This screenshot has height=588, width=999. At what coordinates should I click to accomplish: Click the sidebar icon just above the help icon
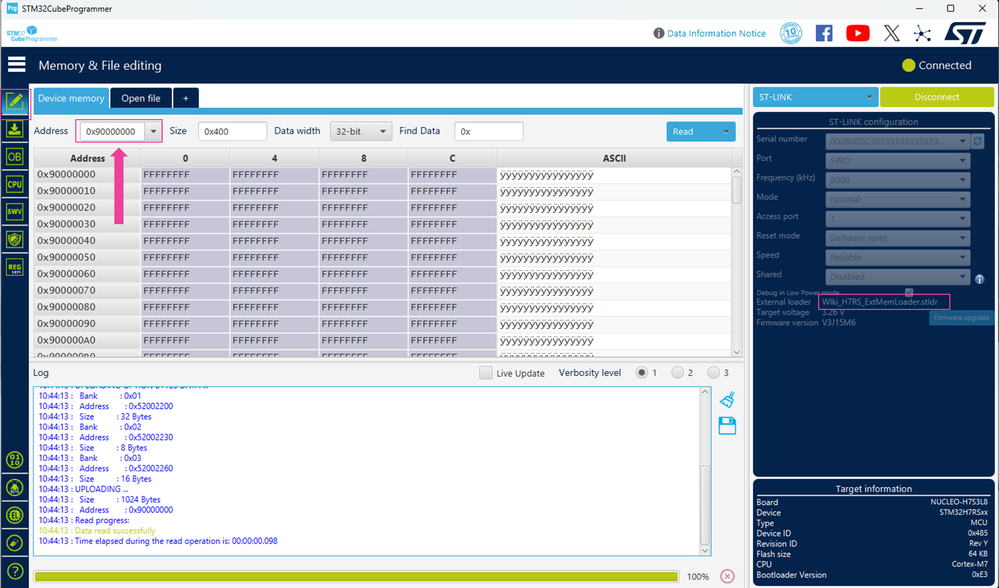pyautogui.click(x=15, y=543)
